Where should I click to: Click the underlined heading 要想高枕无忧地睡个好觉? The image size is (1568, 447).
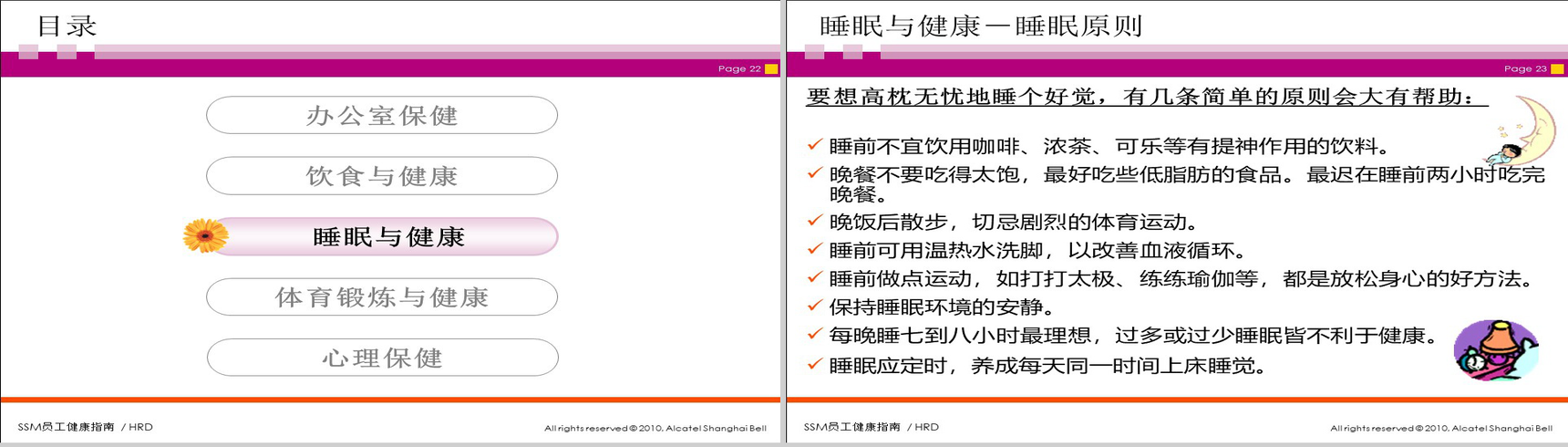(1147, 97)
